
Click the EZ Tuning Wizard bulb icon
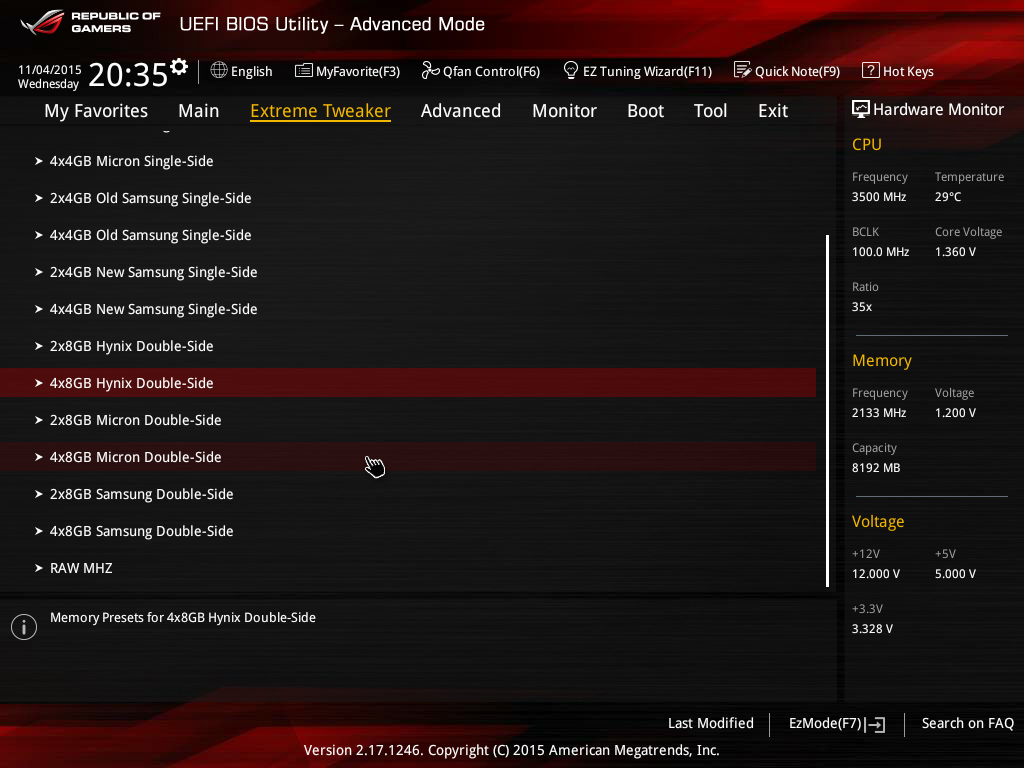click(570, 70)
